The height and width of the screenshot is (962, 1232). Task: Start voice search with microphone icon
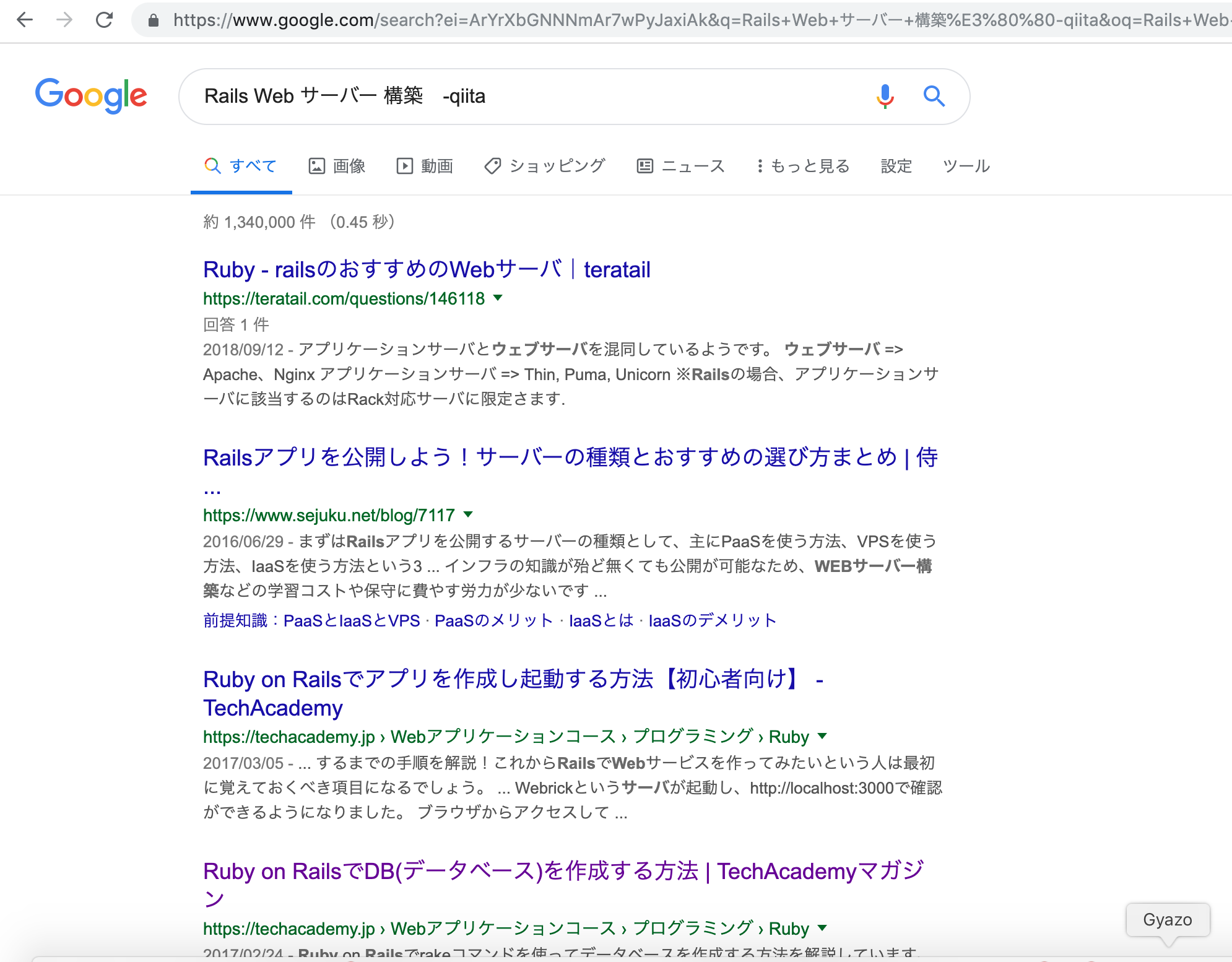click(885, 96)
